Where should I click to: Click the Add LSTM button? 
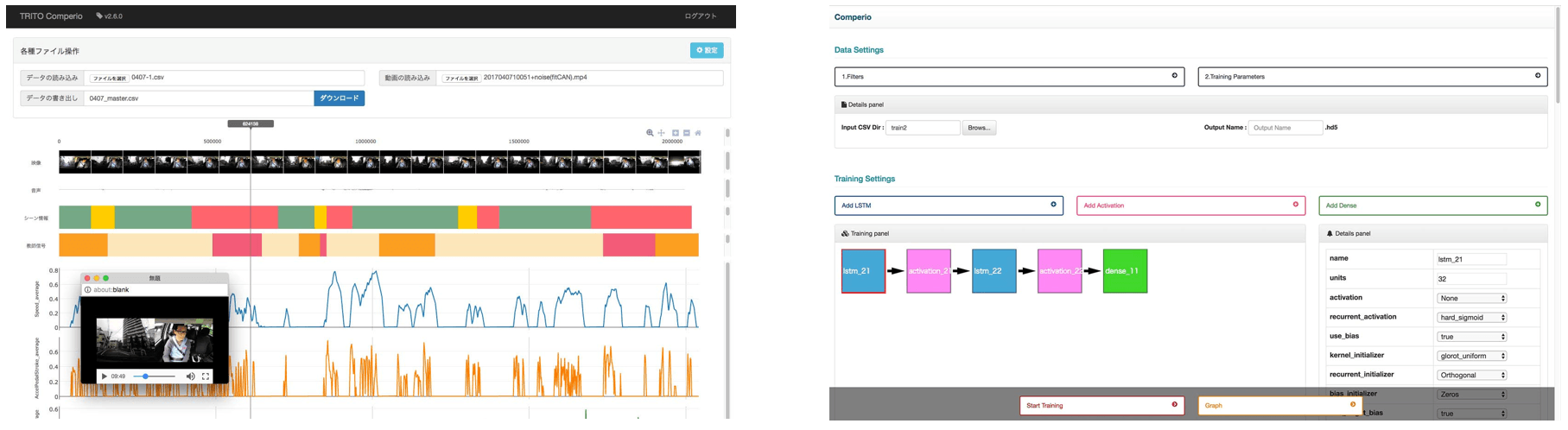click(x=948, y=206)
